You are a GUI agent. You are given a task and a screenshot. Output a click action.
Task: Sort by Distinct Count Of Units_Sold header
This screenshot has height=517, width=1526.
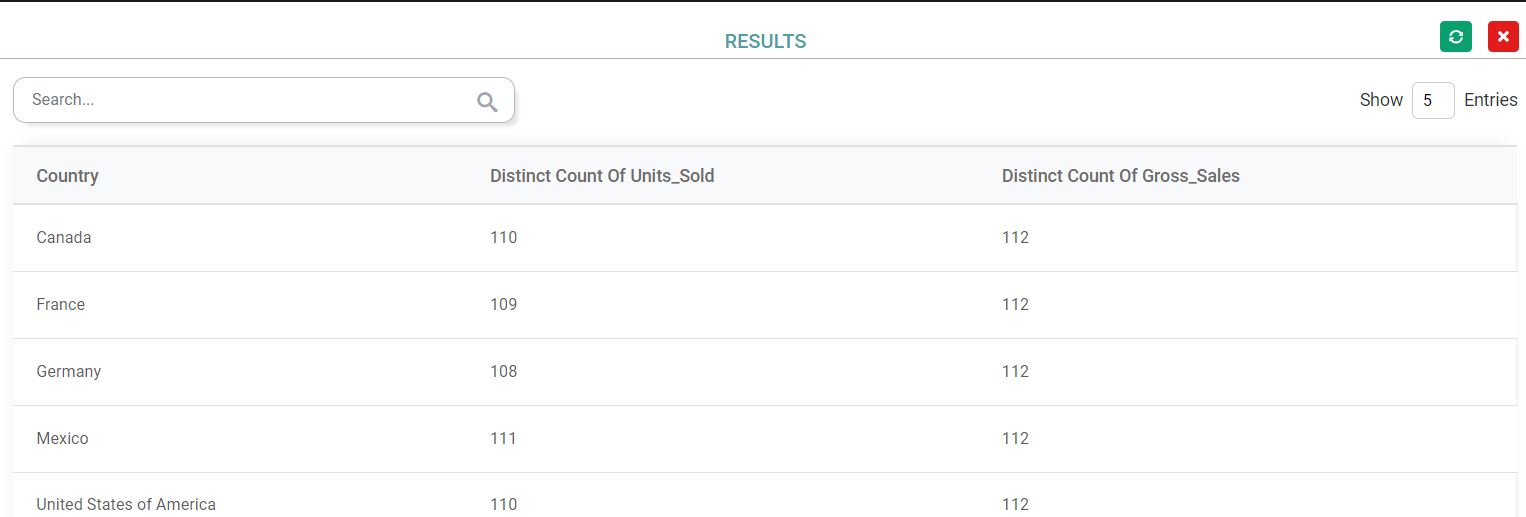602,176
